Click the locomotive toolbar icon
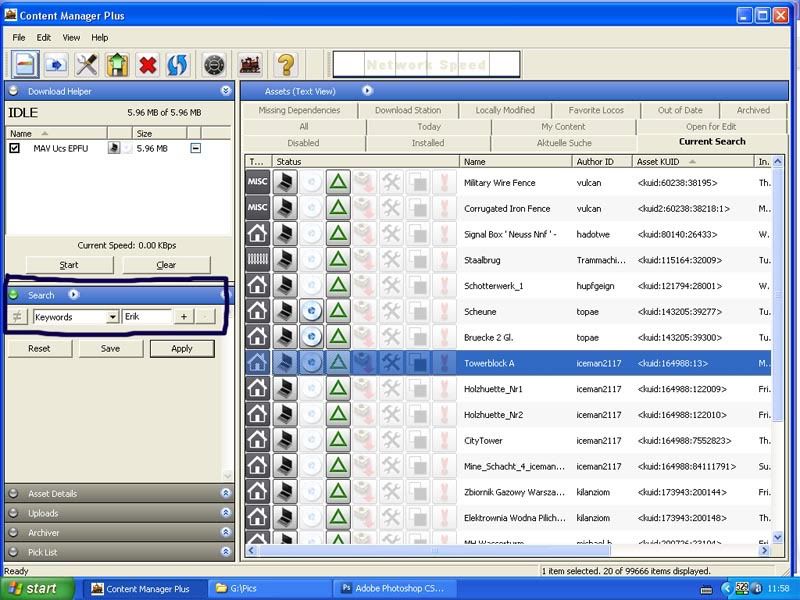The width and height of the screenshot is (800, 600). [x=250, y=65]
